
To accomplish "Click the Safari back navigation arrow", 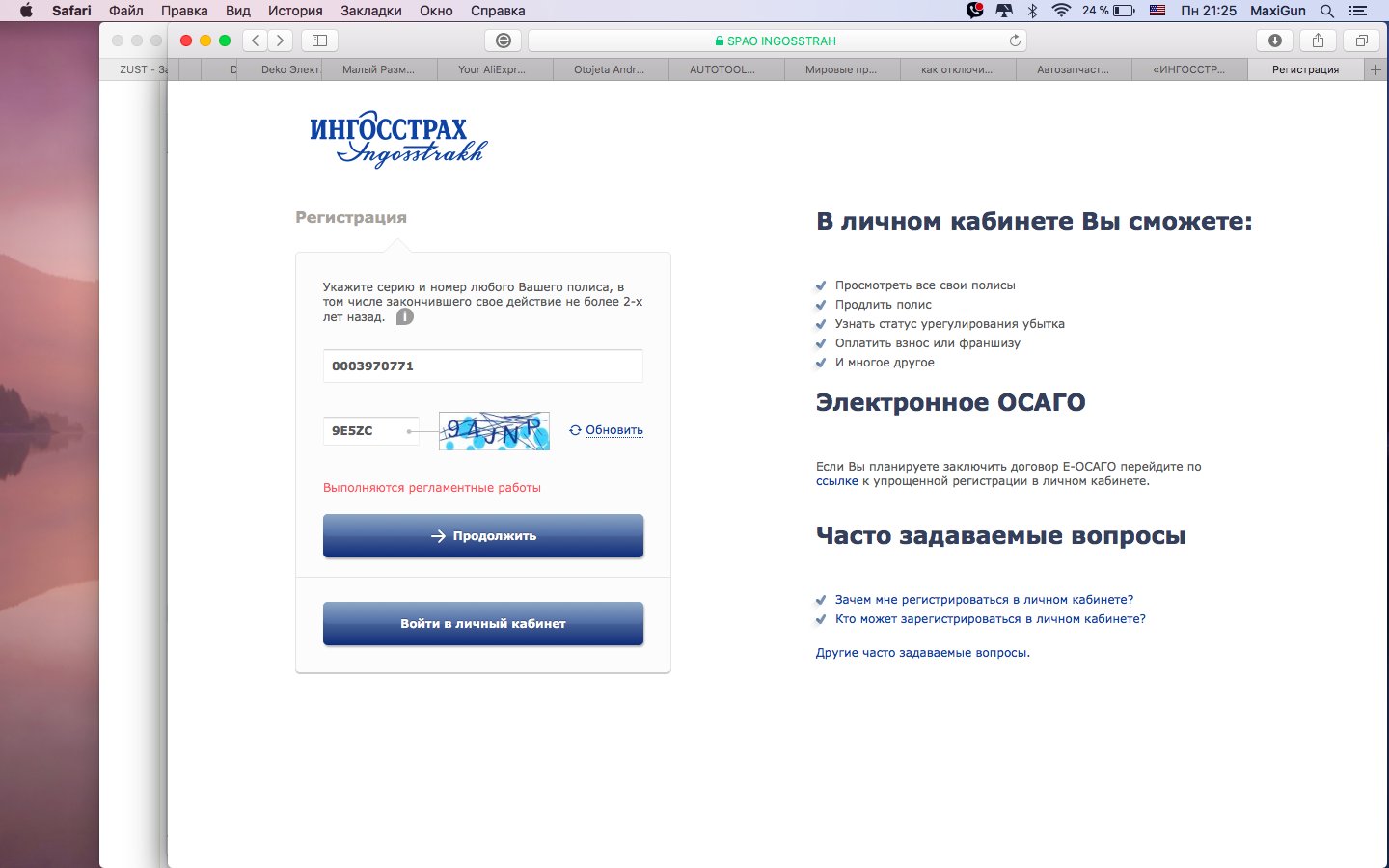I will coord(256,41).
